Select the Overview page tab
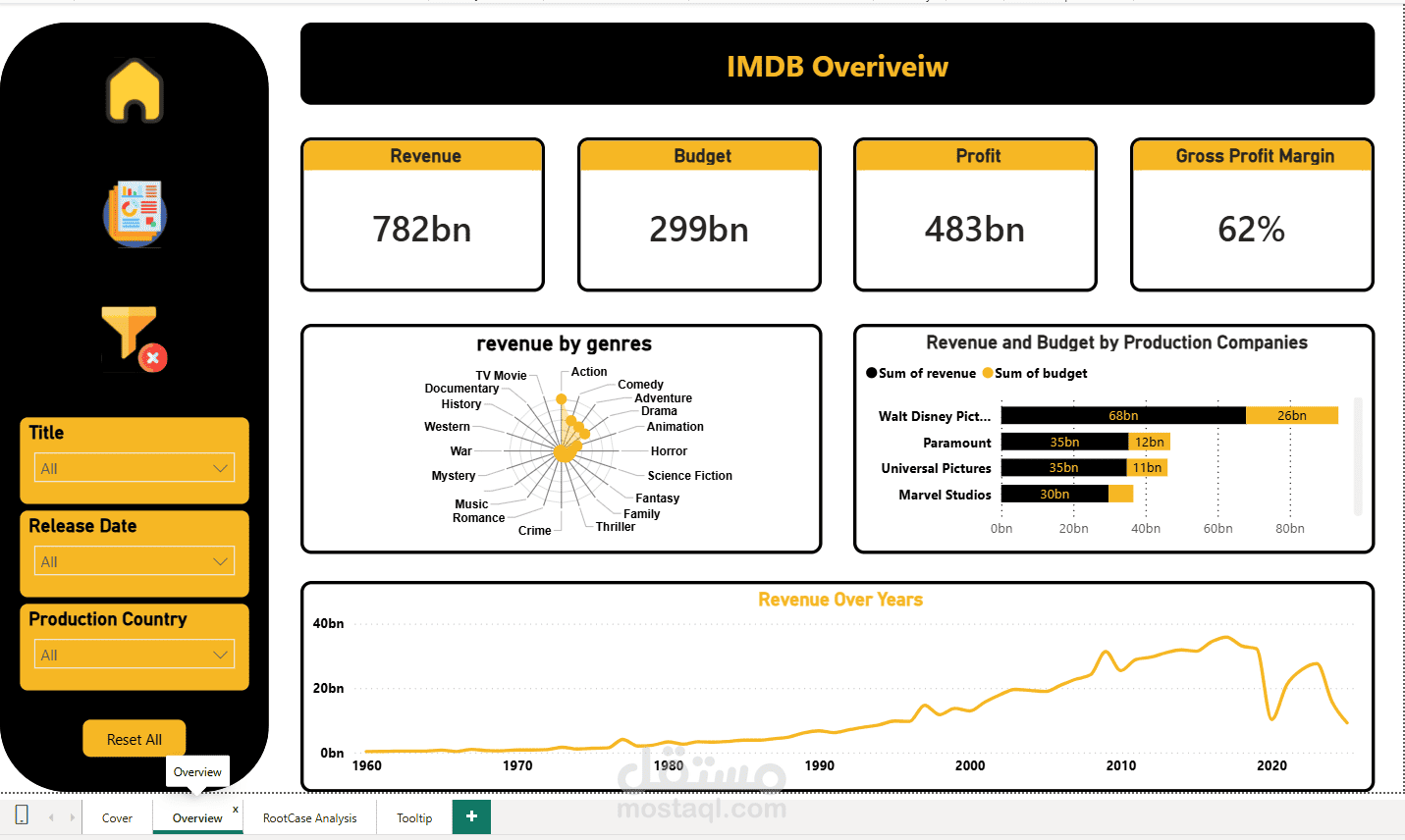 tap(197, 817)
